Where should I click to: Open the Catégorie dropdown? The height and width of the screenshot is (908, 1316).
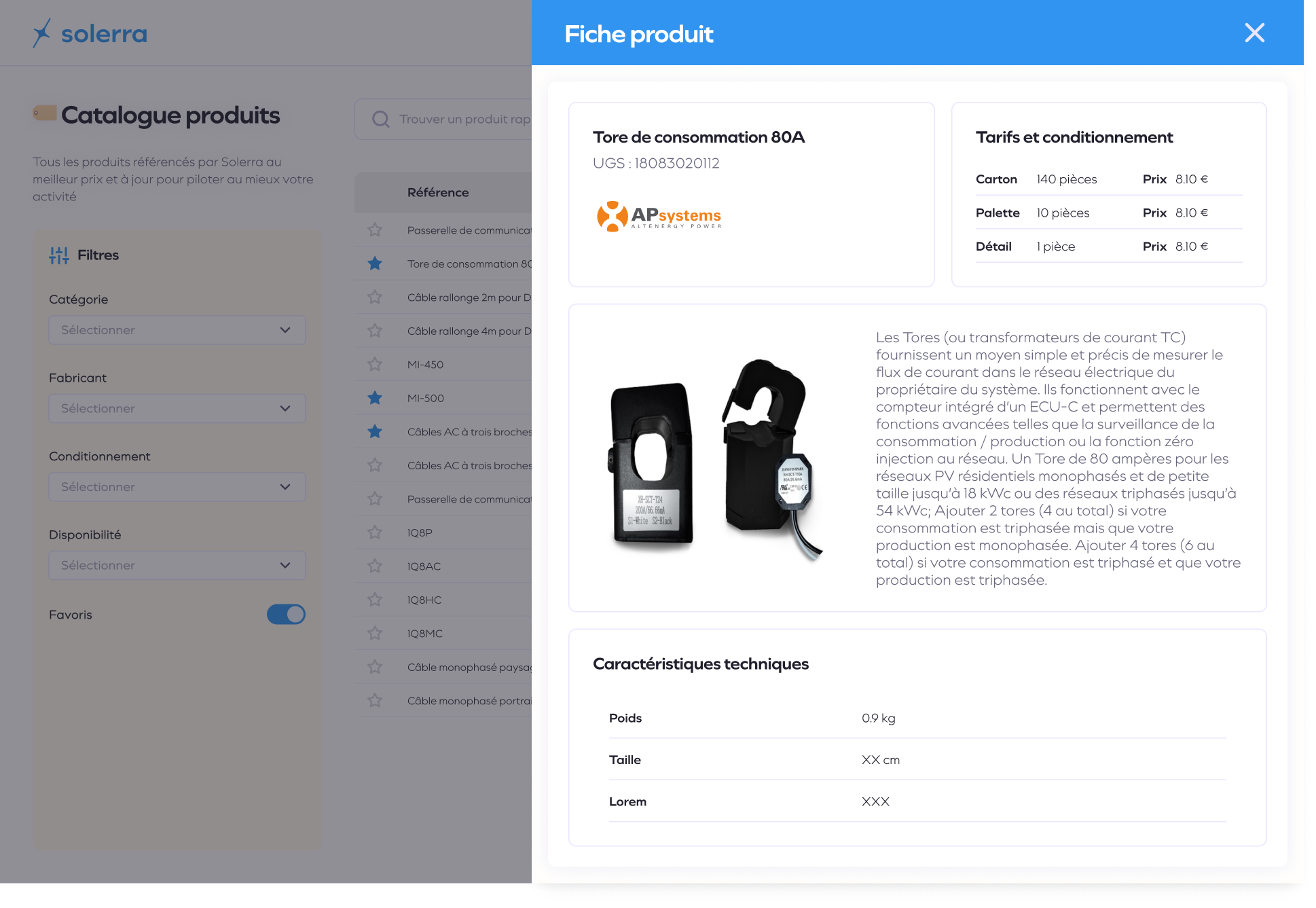[x=177, y=330]
